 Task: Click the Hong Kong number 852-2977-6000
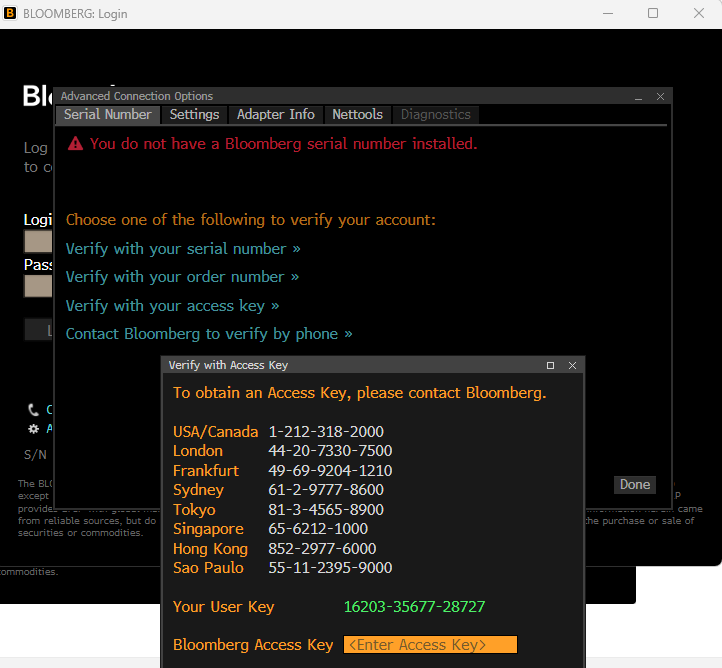click(x=322, y=549)
